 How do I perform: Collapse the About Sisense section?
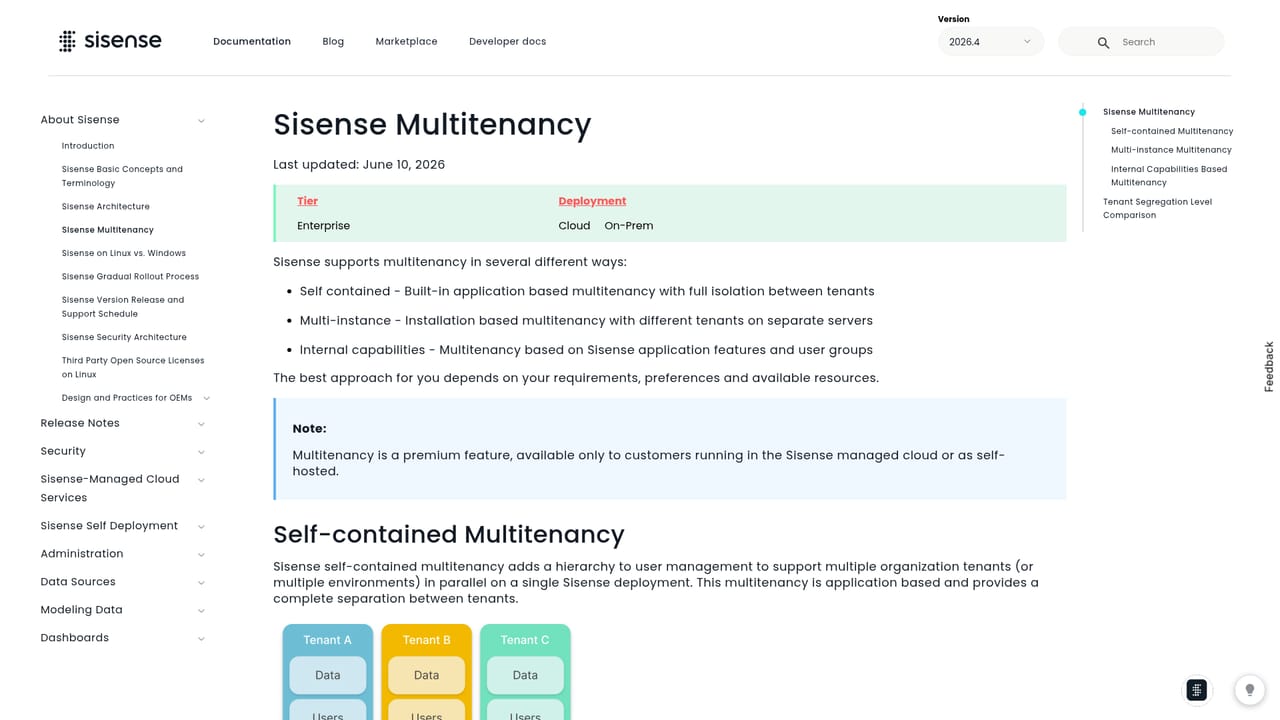click(201, 121)
